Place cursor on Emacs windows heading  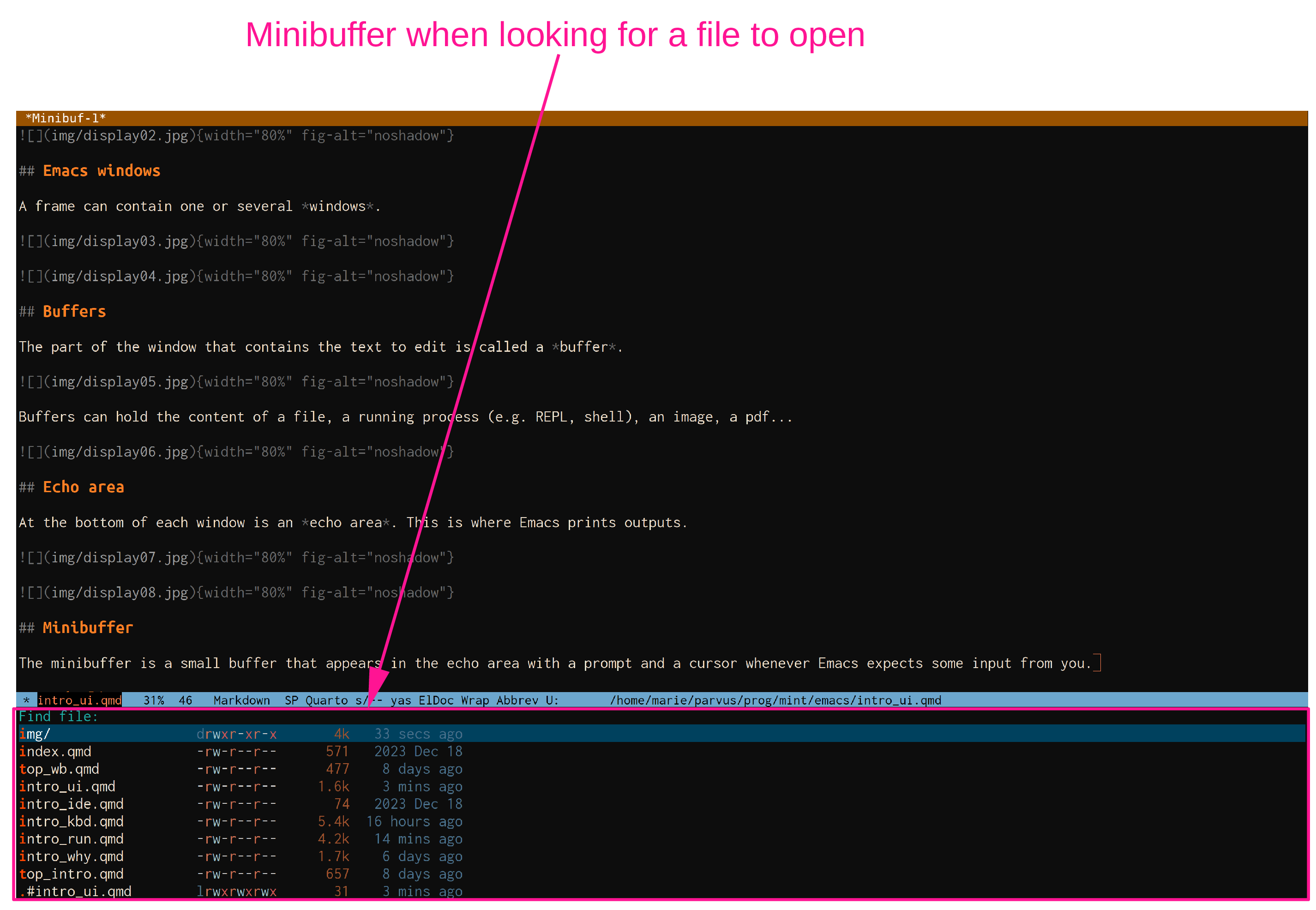102,170
